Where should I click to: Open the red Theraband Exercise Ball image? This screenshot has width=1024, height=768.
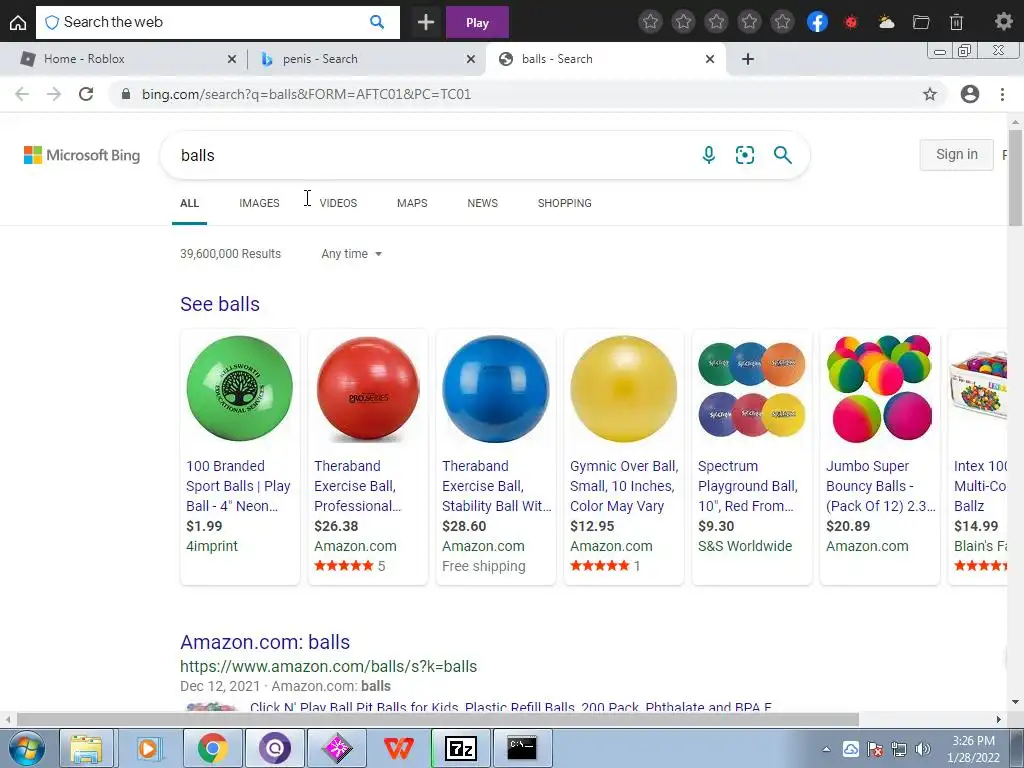tap(368, 389)
